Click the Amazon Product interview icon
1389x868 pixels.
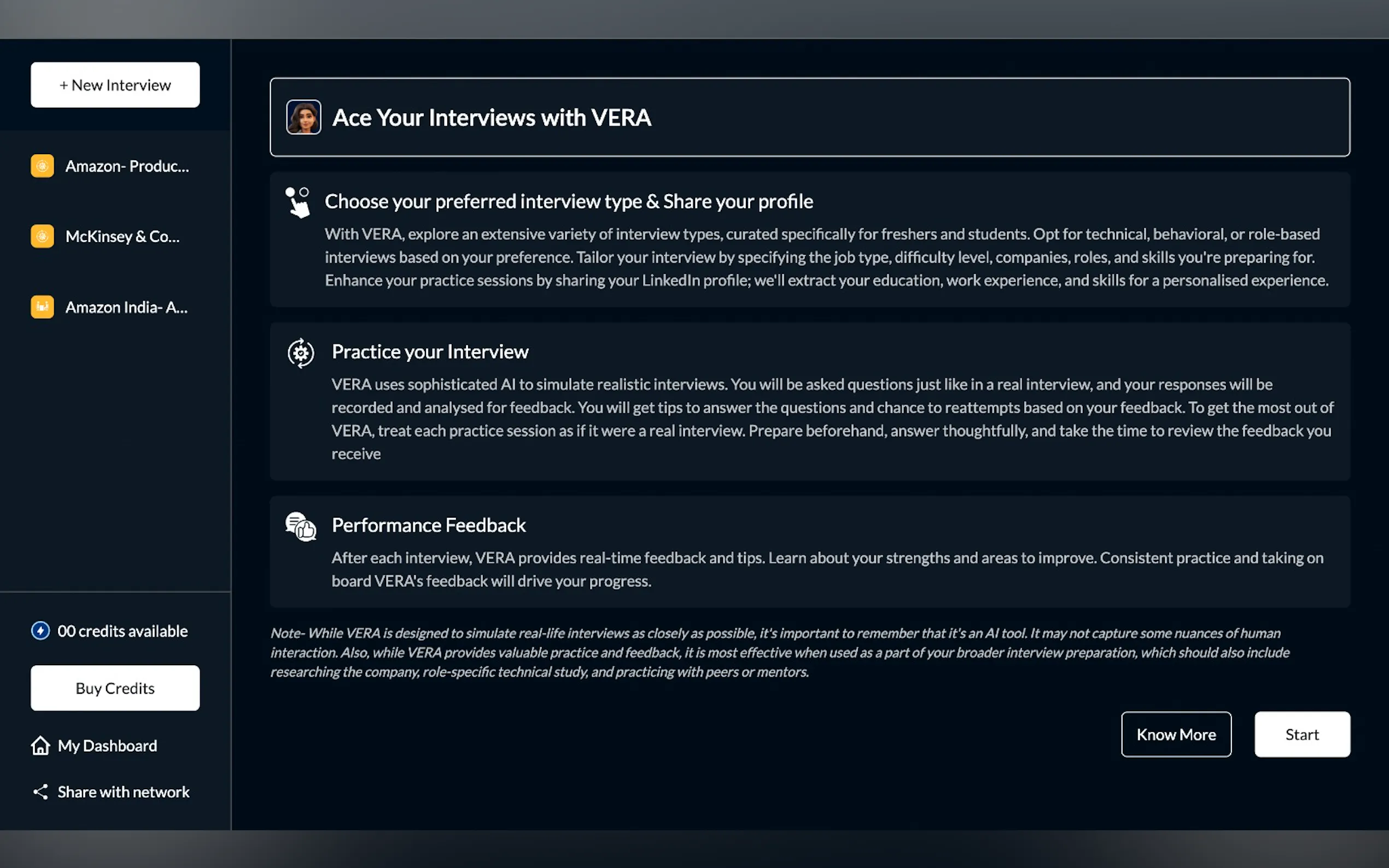42,166
